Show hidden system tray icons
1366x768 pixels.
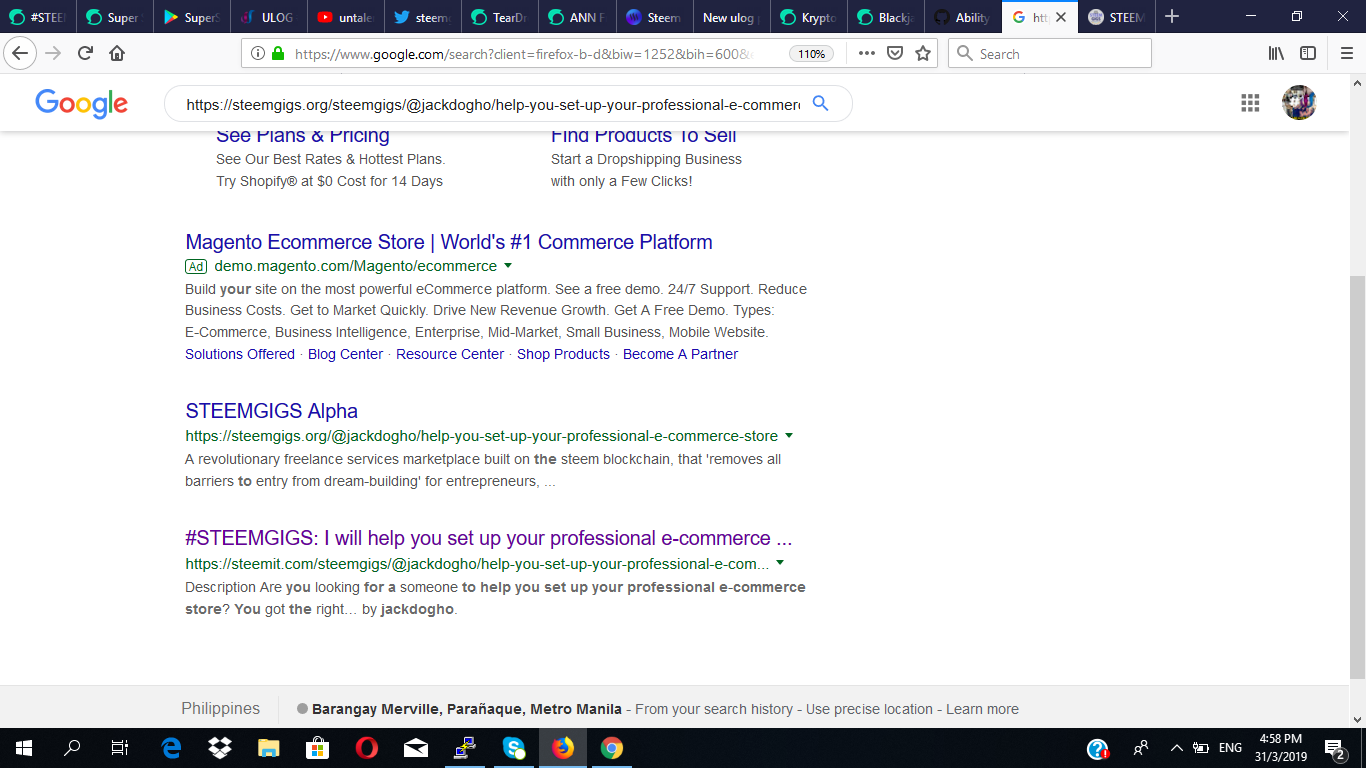point(1176,748)
